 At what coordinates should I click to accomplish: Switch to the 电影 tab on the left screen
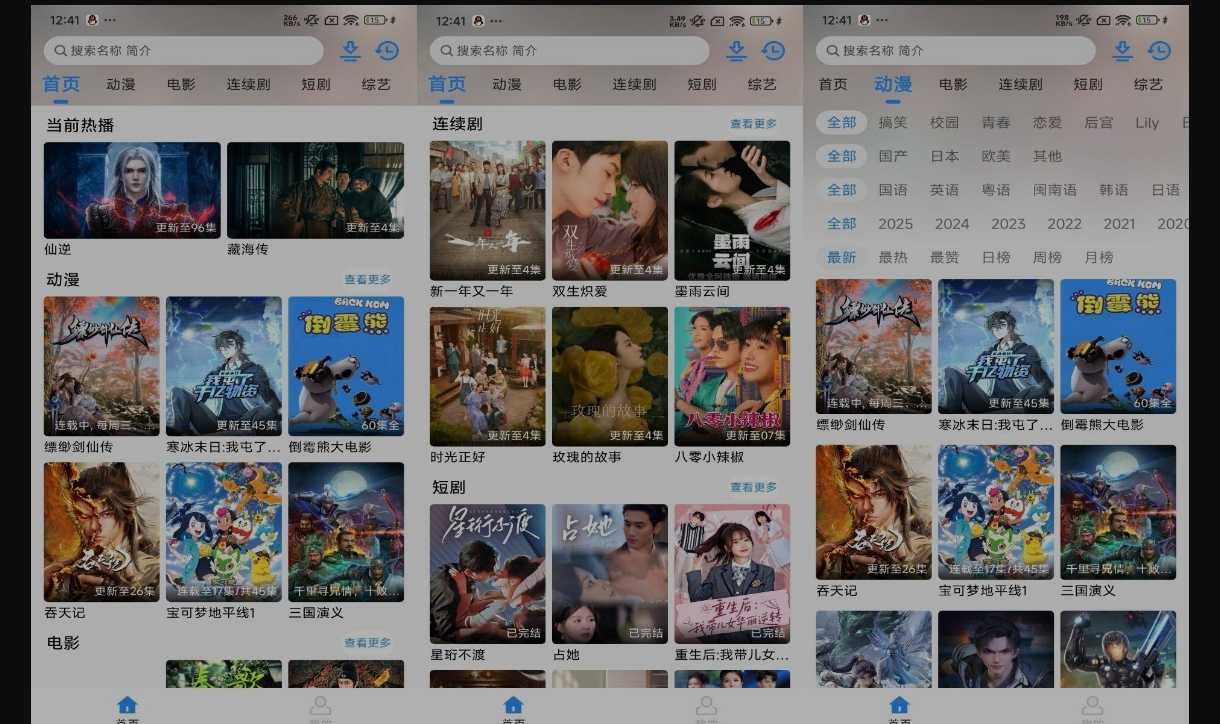[x=181, y=84]
